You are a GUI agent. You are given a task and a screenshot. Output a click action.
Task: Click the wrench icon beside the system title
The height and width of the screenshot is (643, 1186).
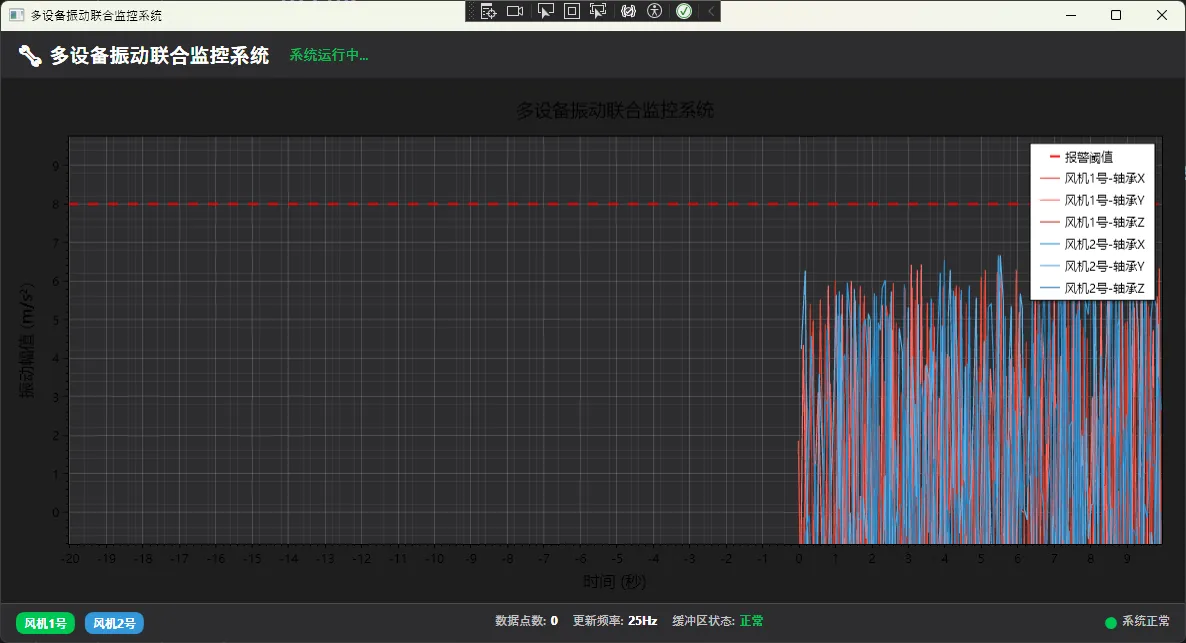point(30,56)
